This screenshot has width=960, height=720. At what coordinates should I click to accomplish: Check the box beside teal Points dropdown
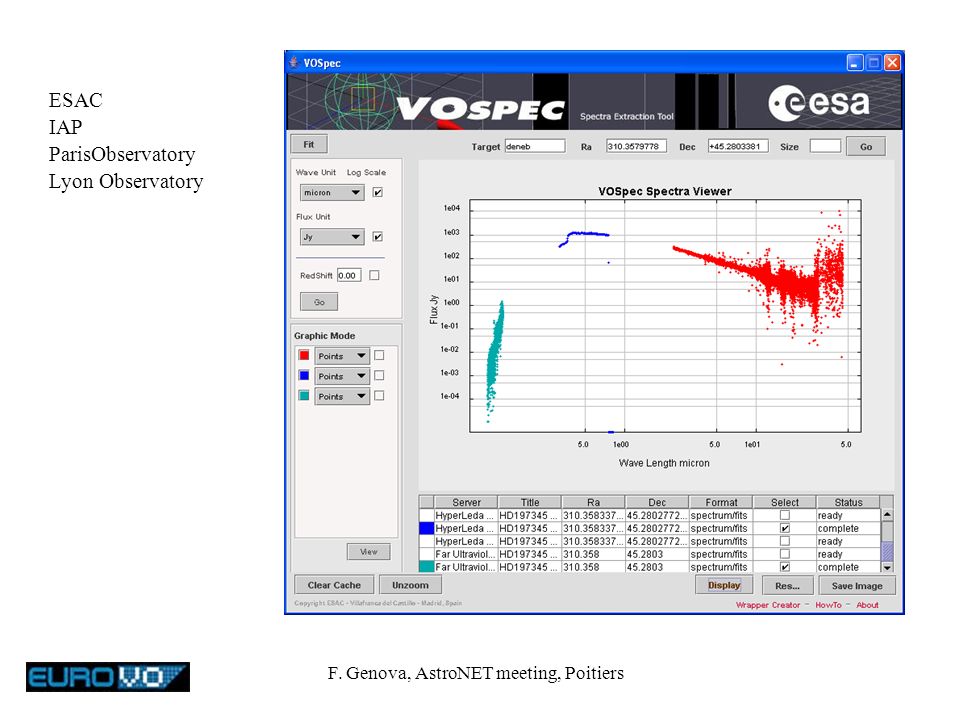click(x=379, y=396)
